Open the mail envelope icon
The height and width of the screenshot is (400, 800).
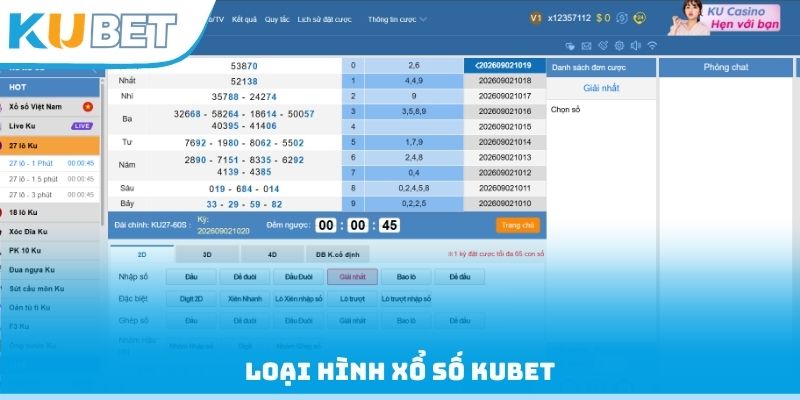586,46
